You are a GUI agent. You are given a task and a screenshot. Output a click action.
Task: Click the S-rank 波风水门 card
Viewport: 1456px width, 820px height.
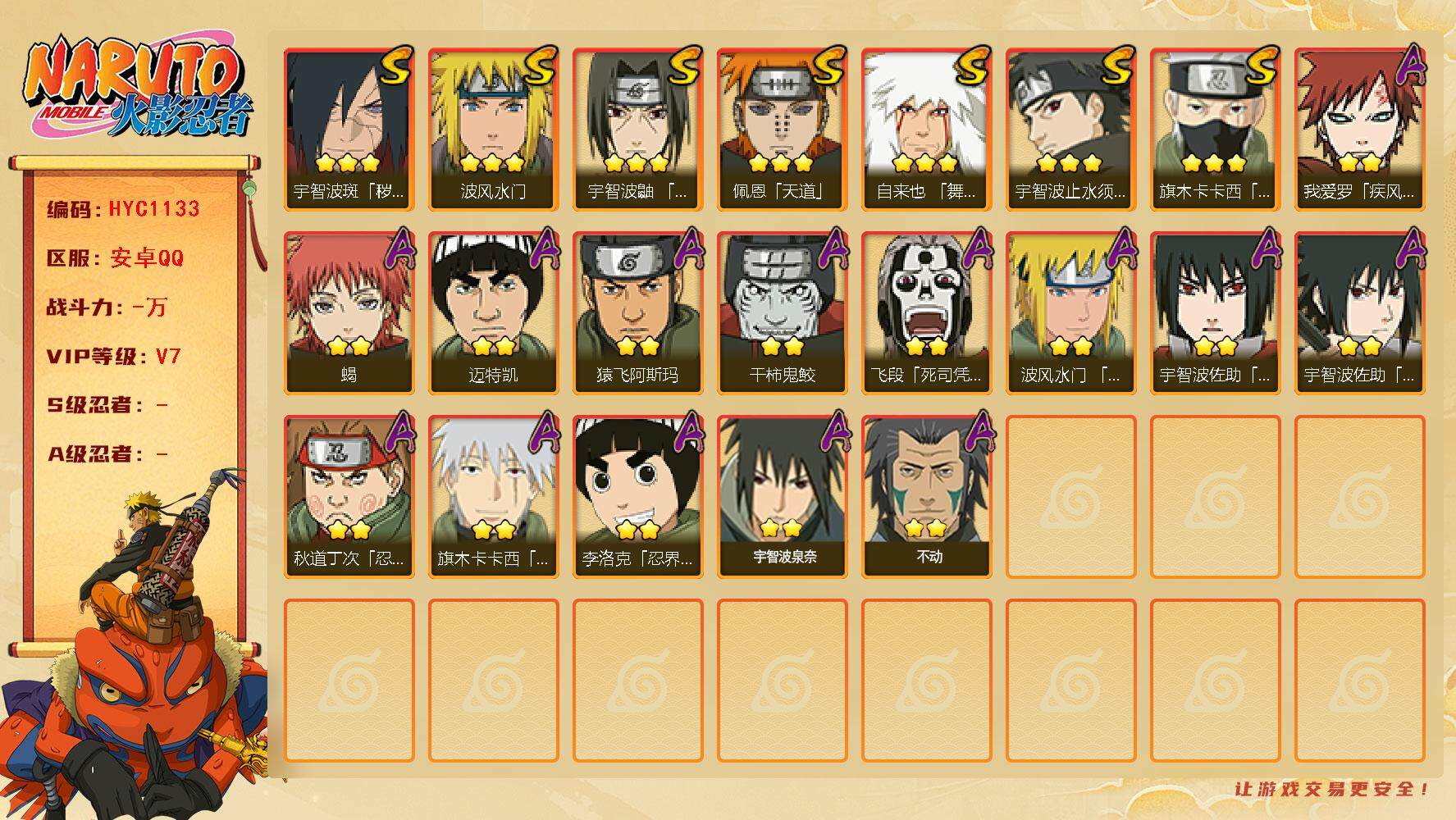tap(493, 130)
